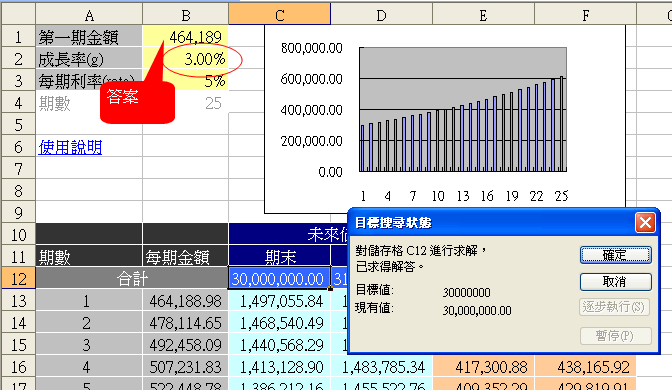Click cell F16 showing 438,165.92
The height and width of the screenshot is (390, 672).
585,367
